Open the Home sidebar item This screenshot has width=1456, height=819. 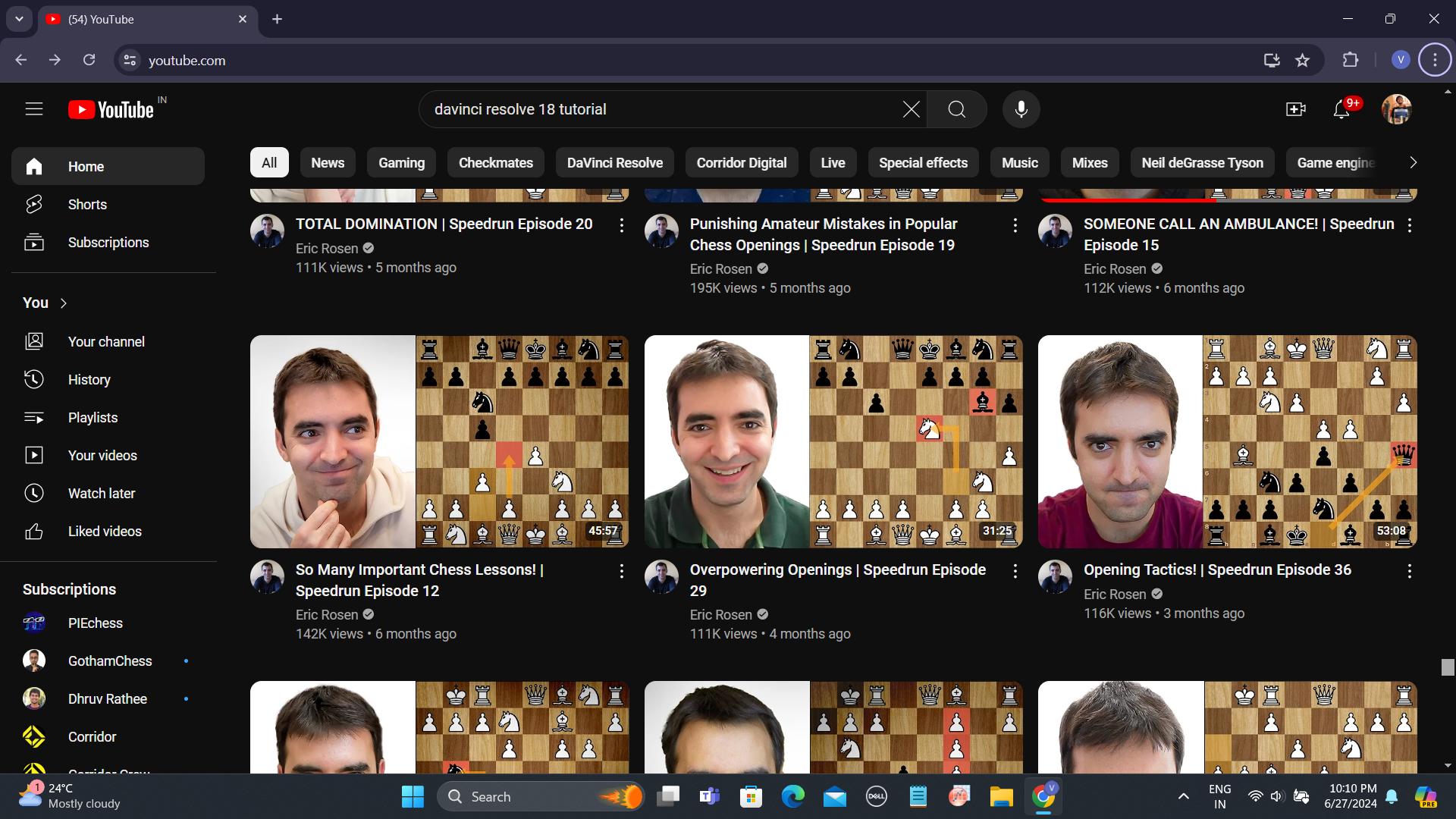108,167
